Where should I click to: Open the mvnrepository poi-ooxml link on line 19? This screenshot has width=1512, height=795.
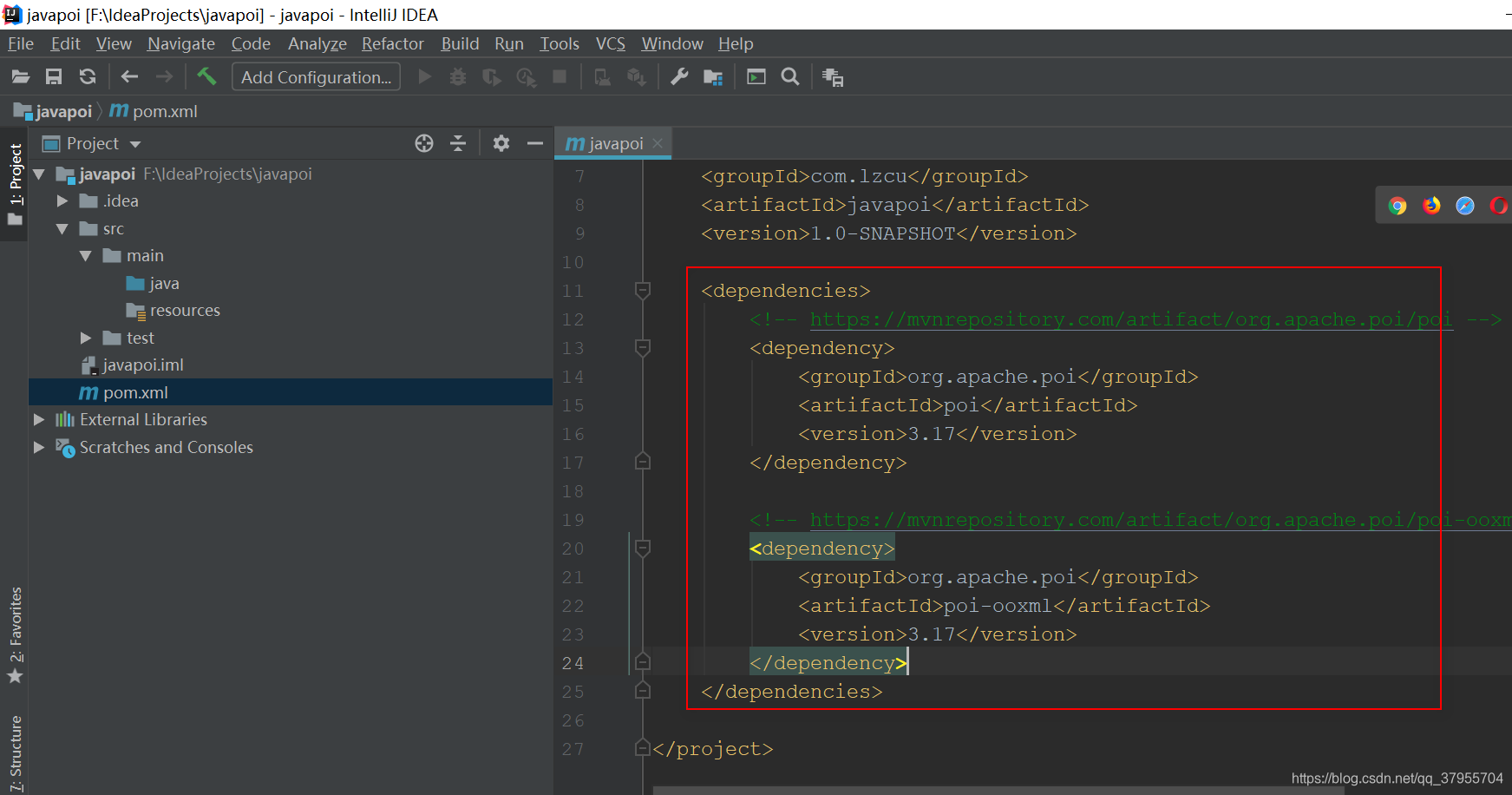tap(1161, 520)
